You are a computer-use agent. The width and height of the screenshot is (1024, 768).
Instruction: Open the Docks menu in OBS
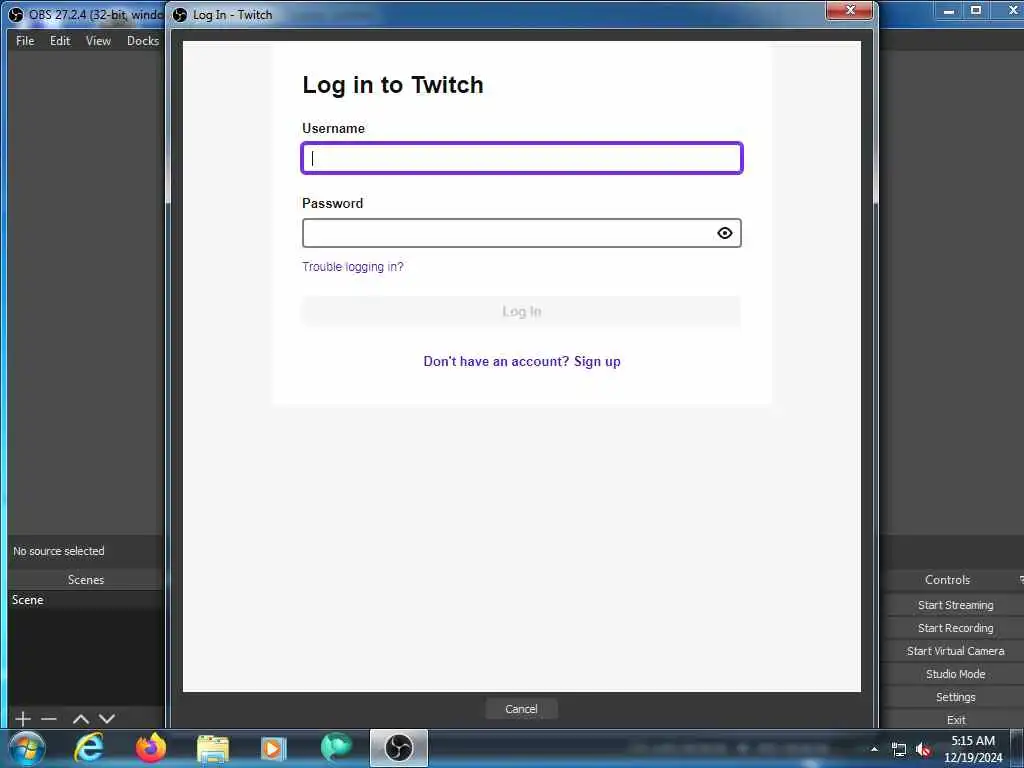143,40
